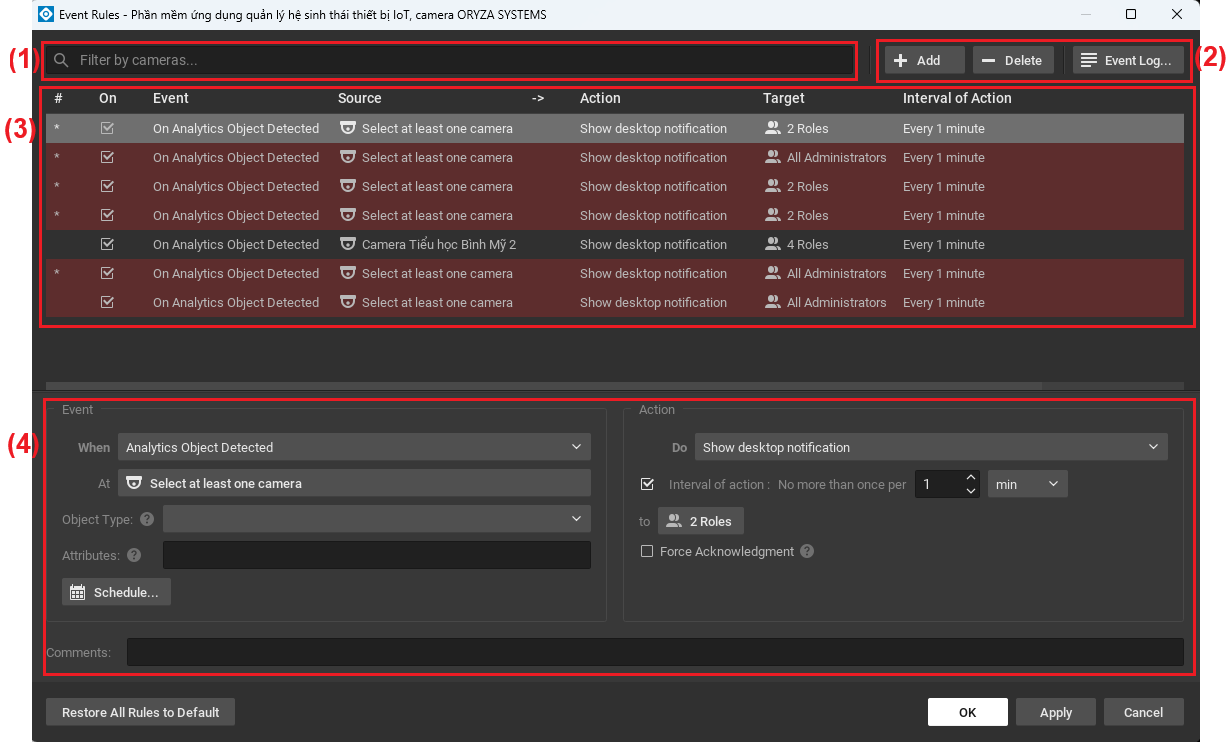This screenshot has width=1228, height=742.
Task: Click the Filter by cameras search field
Action: pos(450,60)
